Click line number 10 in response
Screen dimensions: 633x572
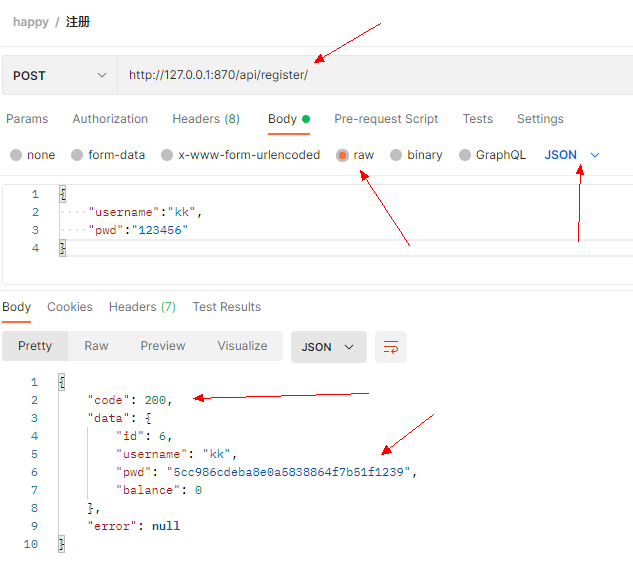[x=31, y=544]
